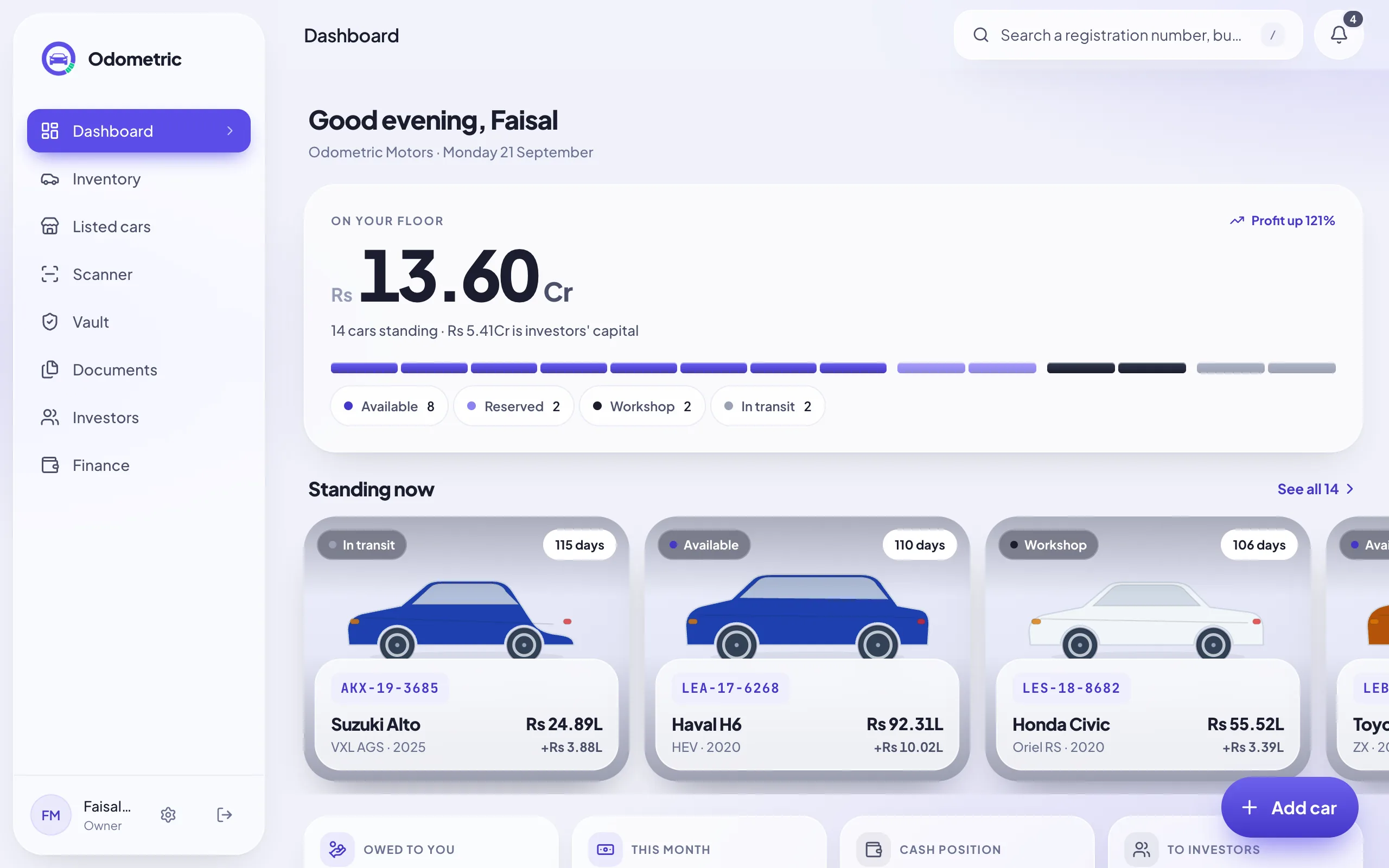
Task: Click the log out icon
Action: [225, 815]
